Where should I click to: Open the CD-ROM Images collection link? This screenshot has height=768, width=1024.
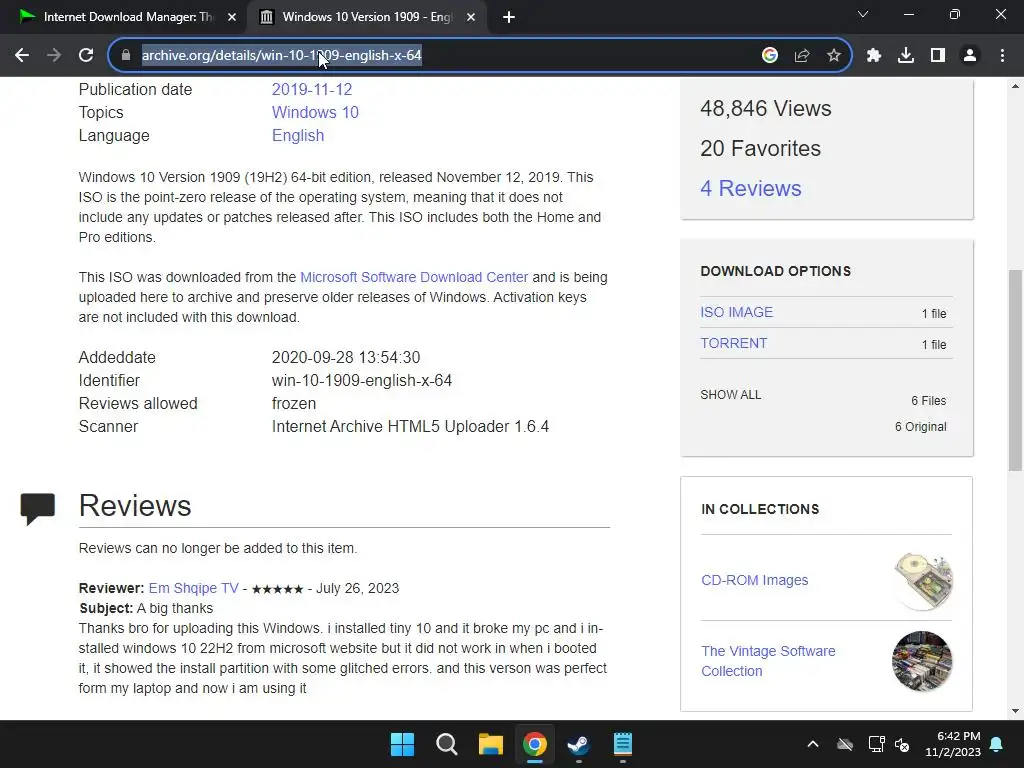click(x=754, y=580)
